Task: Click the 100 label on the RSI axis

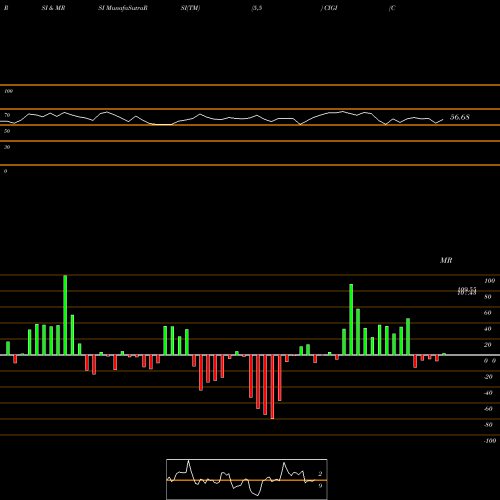Action: click(x=8, y=91)
